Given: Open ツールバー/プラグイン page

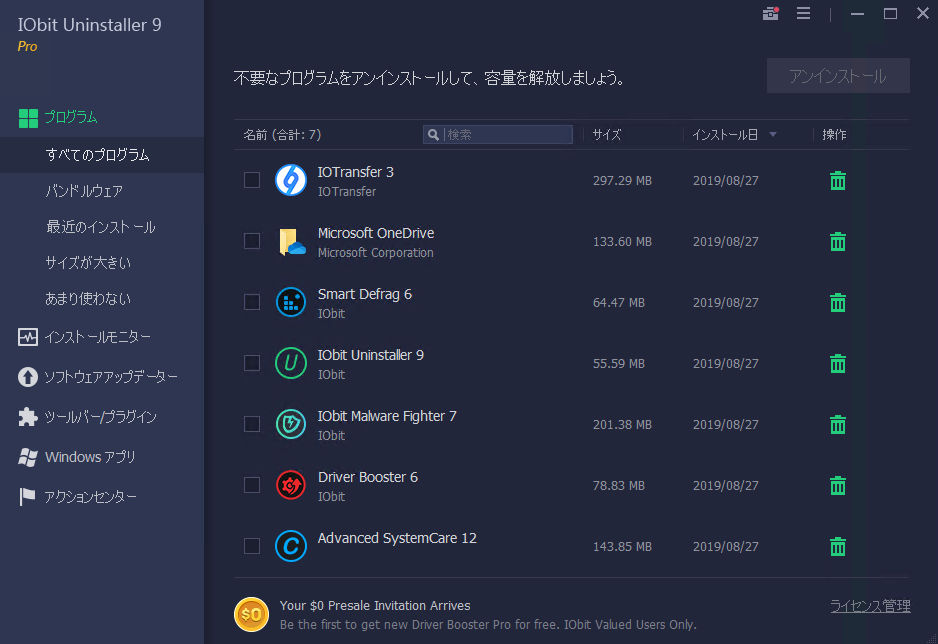Looking at the screenshot, I should pyautogui.click(x=100, y=417).
